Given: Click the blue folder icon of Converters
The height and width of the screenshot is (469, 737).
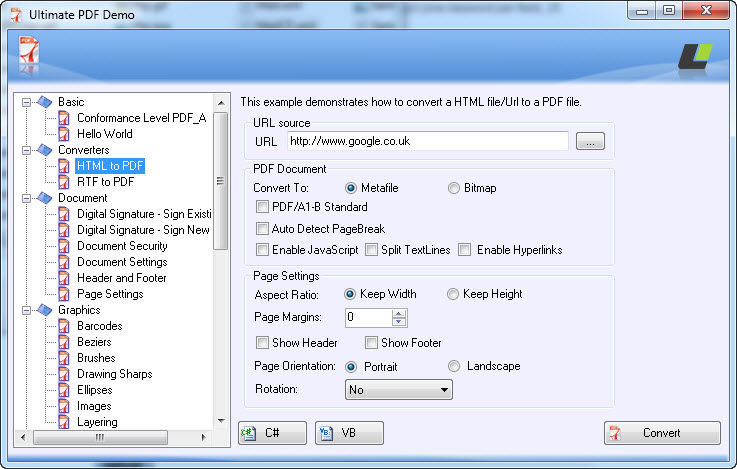Looking at the screenshot, I should click(x=45, y=150).
